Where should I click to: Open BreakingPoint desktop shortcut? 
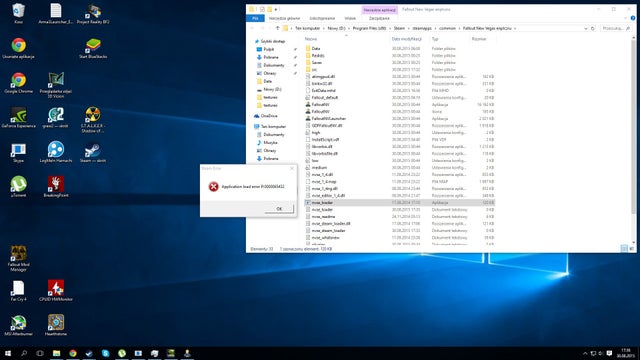click(x=56, y=187)
